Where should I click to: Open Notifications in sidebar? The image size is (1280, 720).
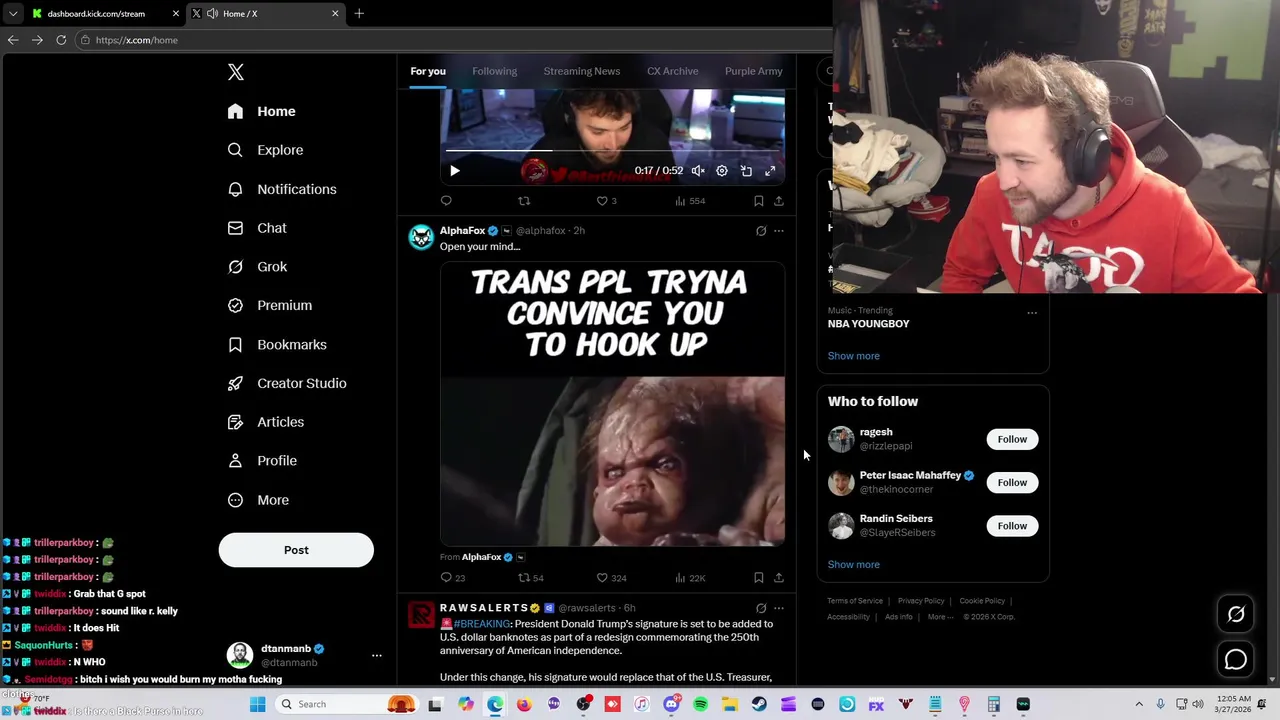(x=282, y=189)
